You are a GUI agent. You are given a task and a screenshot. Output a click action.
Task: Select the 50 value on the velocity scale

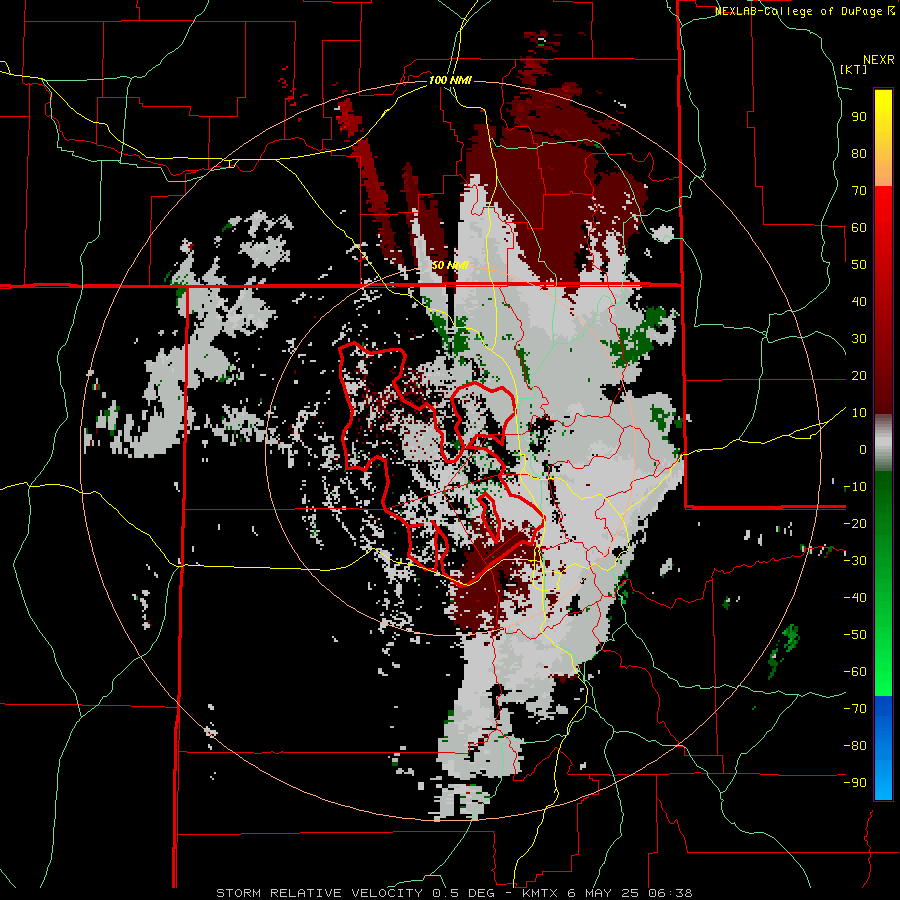coord(859,265)
